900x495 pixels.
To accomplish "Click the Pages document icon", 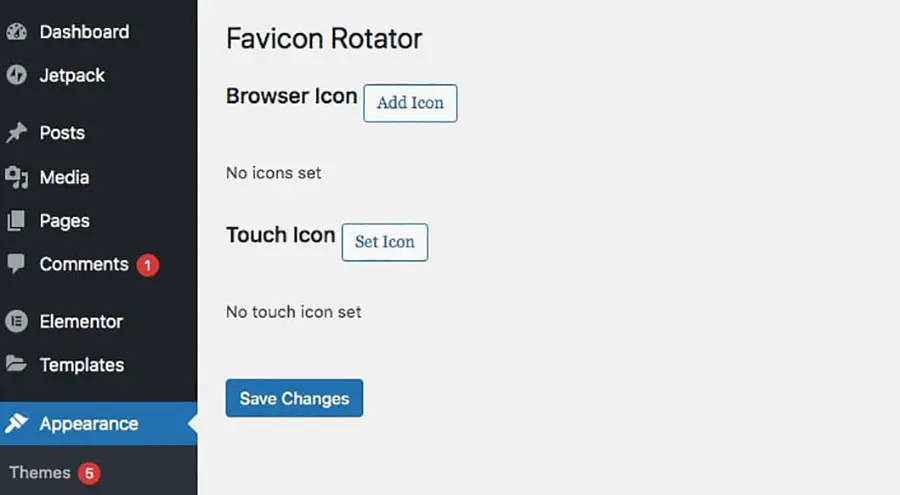I will pyautogui.click(x=16, y=221).
